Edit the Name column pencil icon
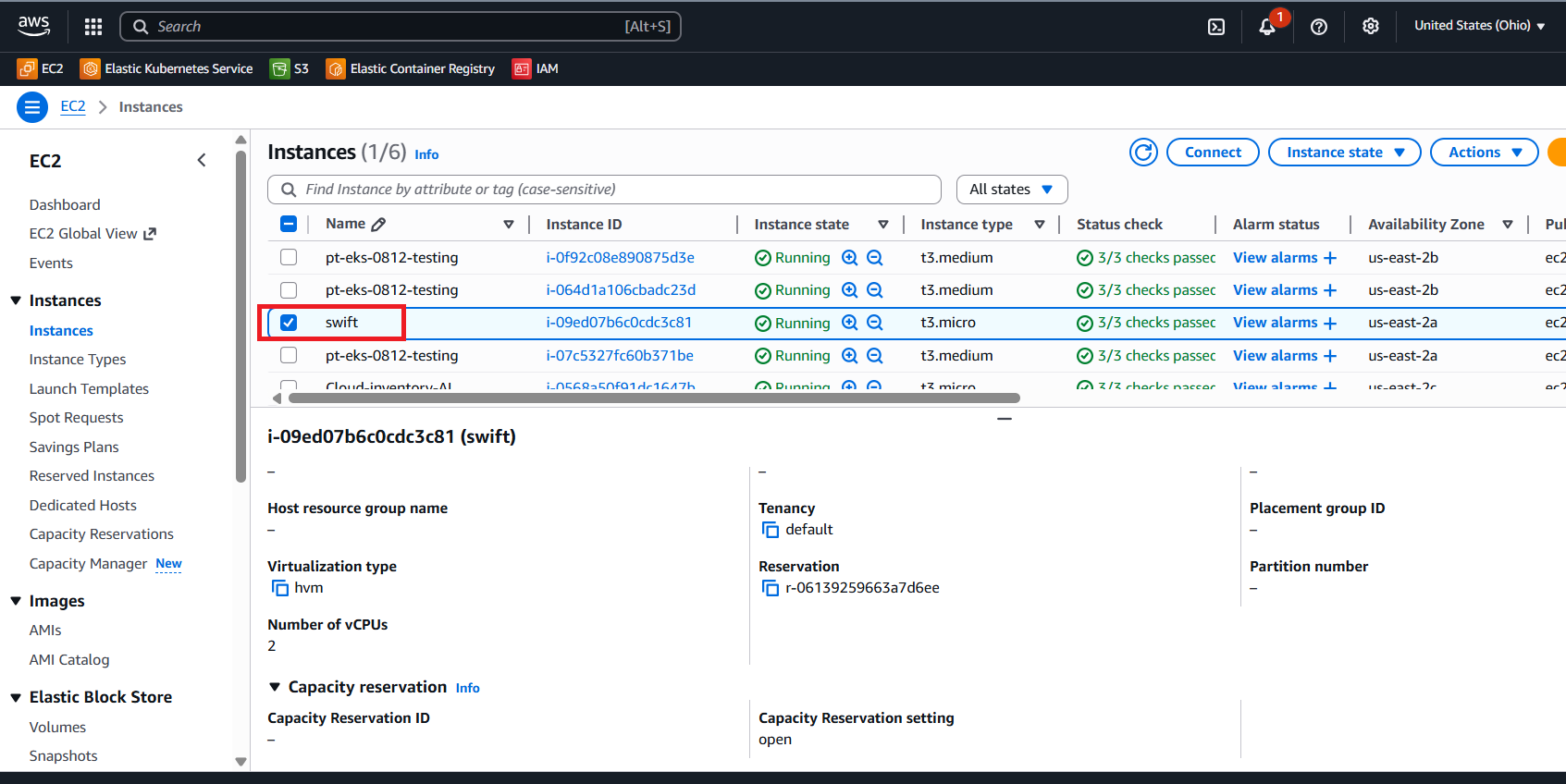 point(378,224)
